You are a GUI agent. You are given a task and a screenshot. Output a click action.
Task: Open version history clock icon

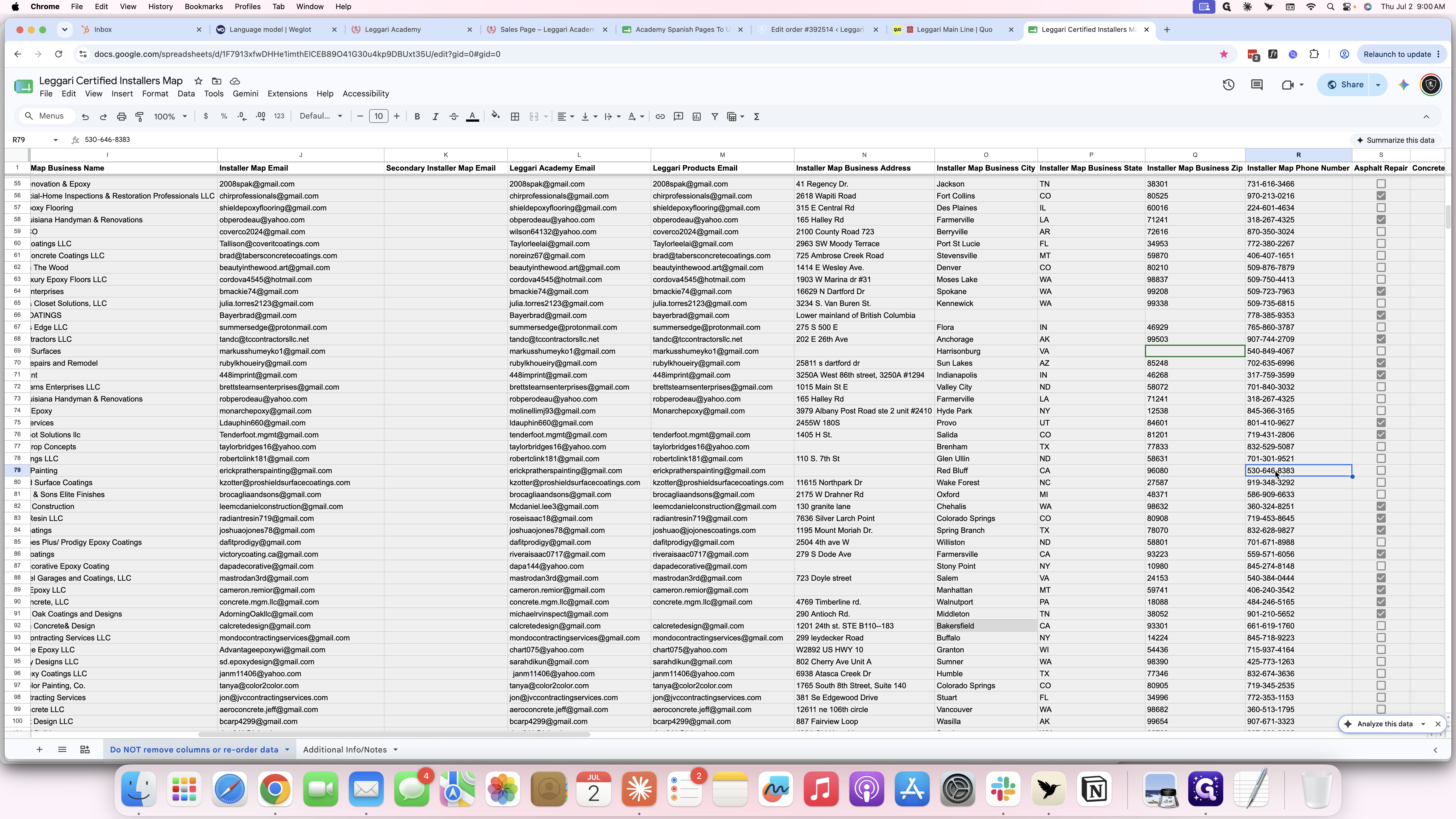(1228, 85)
